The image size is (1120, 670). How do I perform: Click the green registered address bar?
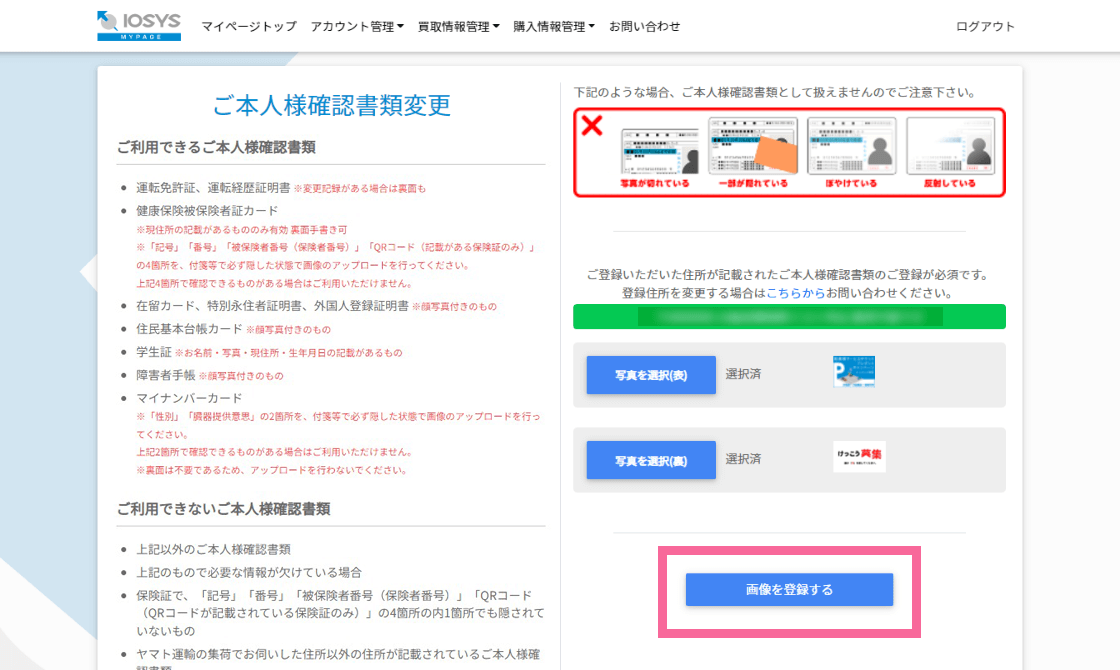coord(789,317)
